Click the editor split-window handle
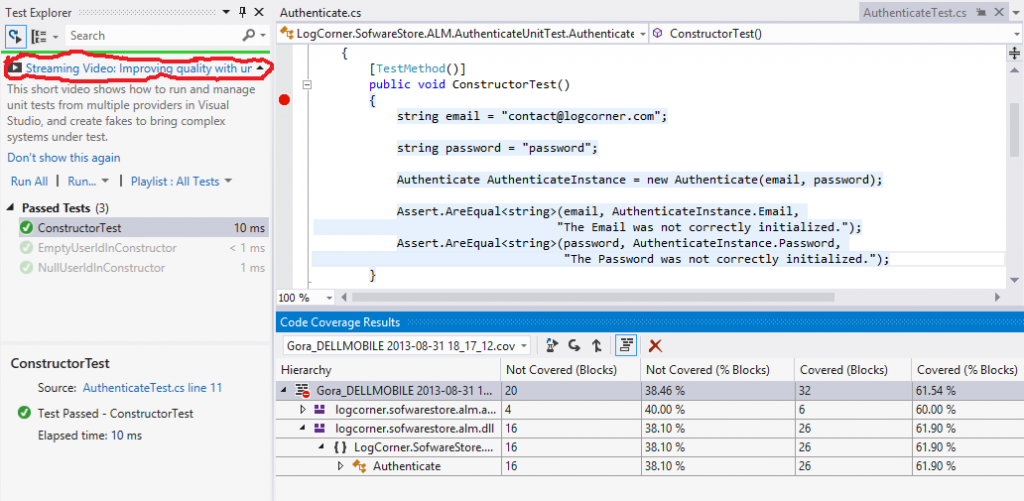Image resolution: width=1024 pixels, height=501 pixels. (1015, 53)
